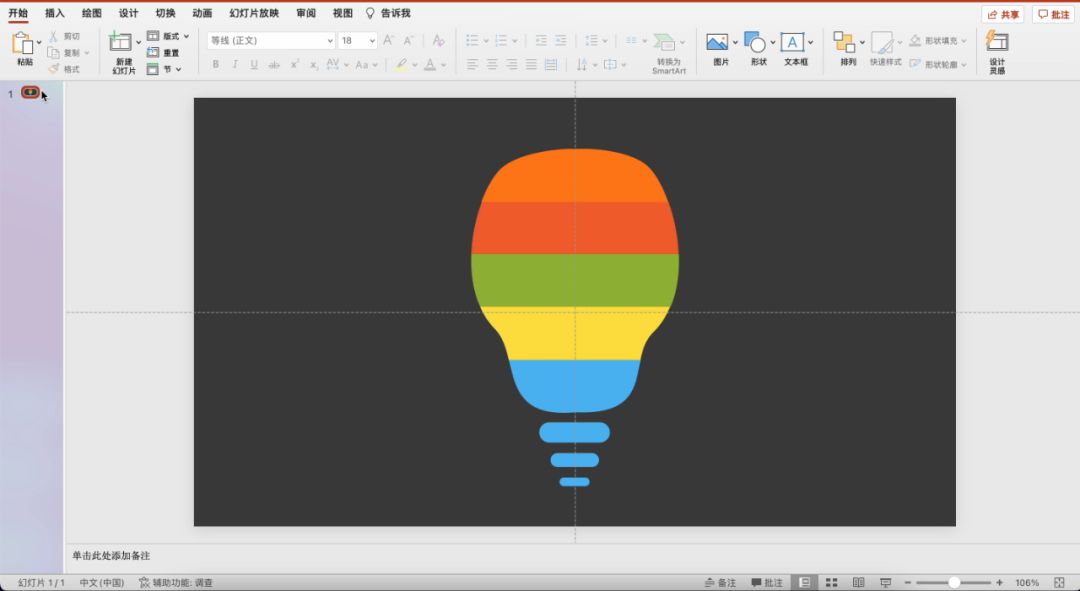Switch to Normal view in status bar

[x=804, y=583]
